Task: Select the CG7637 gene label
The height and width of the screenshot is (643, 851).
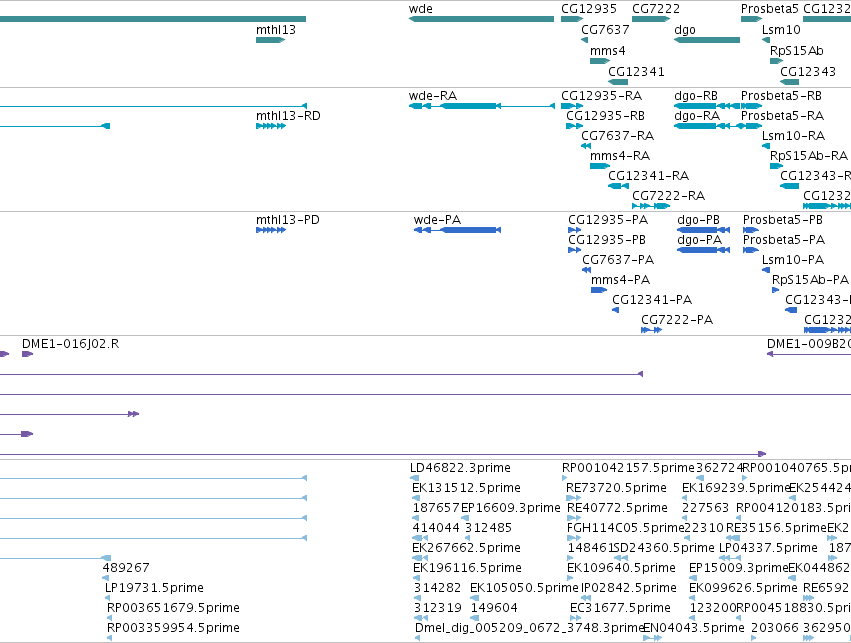Action: coord(605,30)
